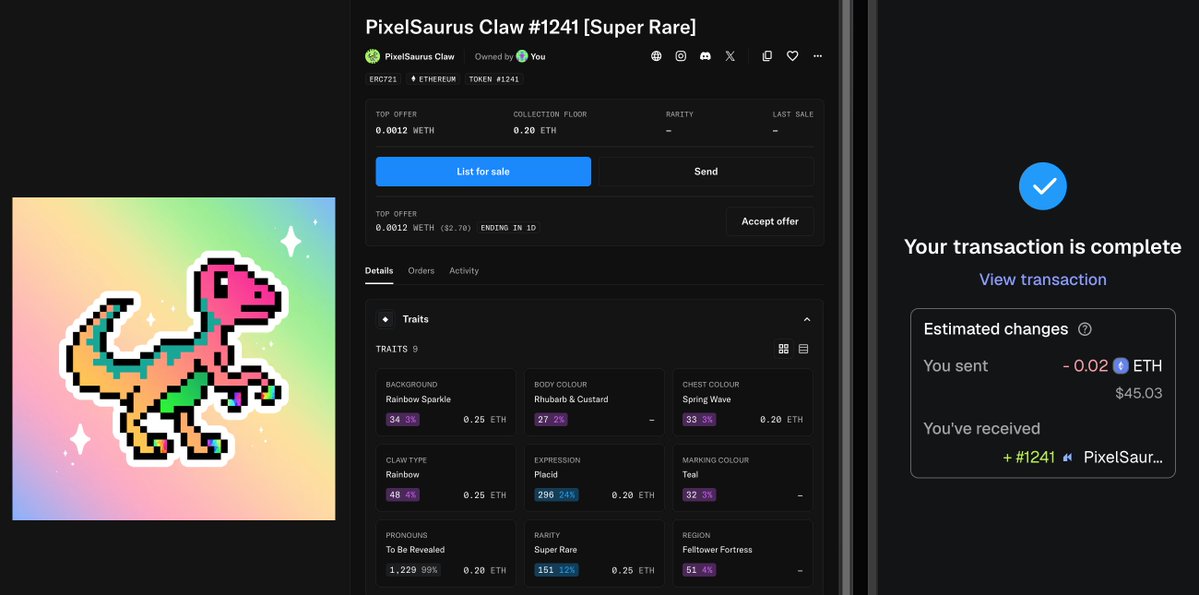Open the Rainbow Sparkle background trait card
The width and height of the screenshot is (1199, 595).
click(x=446, y=402)
